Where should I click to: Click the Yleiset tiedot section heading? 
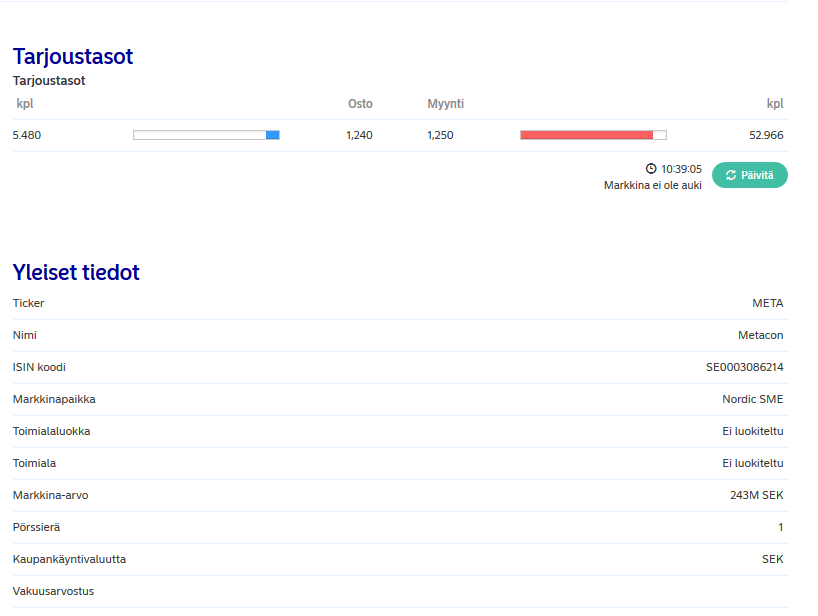(x=76, y=272)
